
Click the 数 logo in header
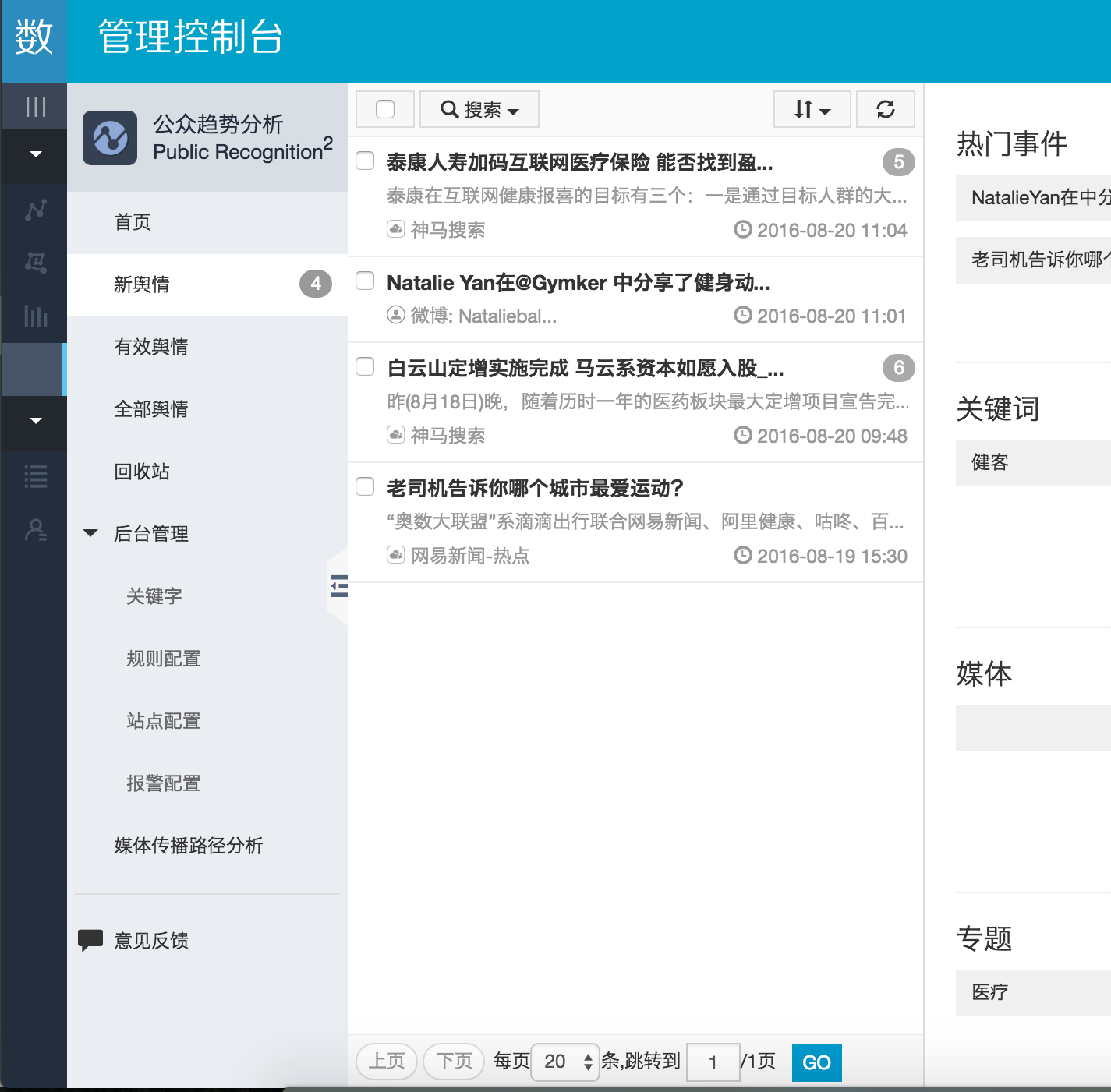pyautogui.click(x=34, y=37)
